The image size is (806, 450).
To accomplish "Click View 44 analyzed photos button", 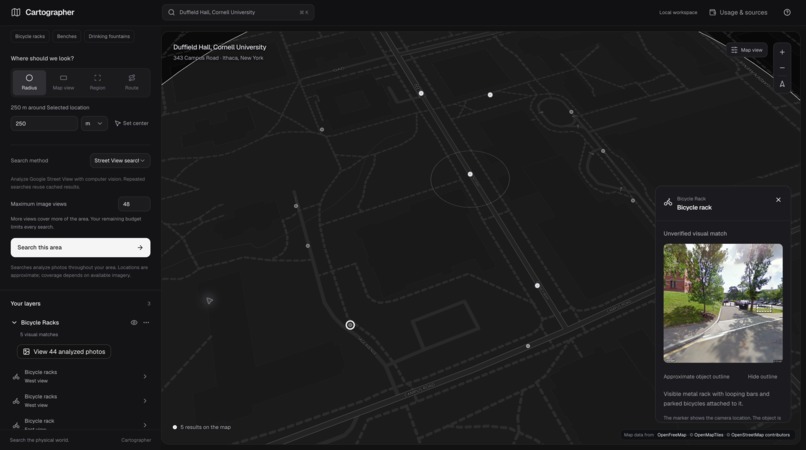I will coord(64,352).
